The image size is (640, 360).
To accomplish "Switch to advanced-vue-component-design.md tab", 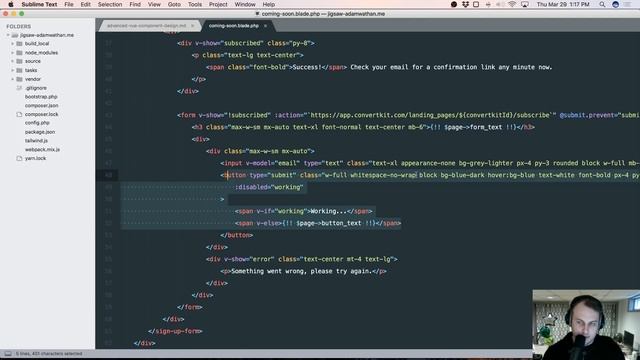I will tap(146, 26).
